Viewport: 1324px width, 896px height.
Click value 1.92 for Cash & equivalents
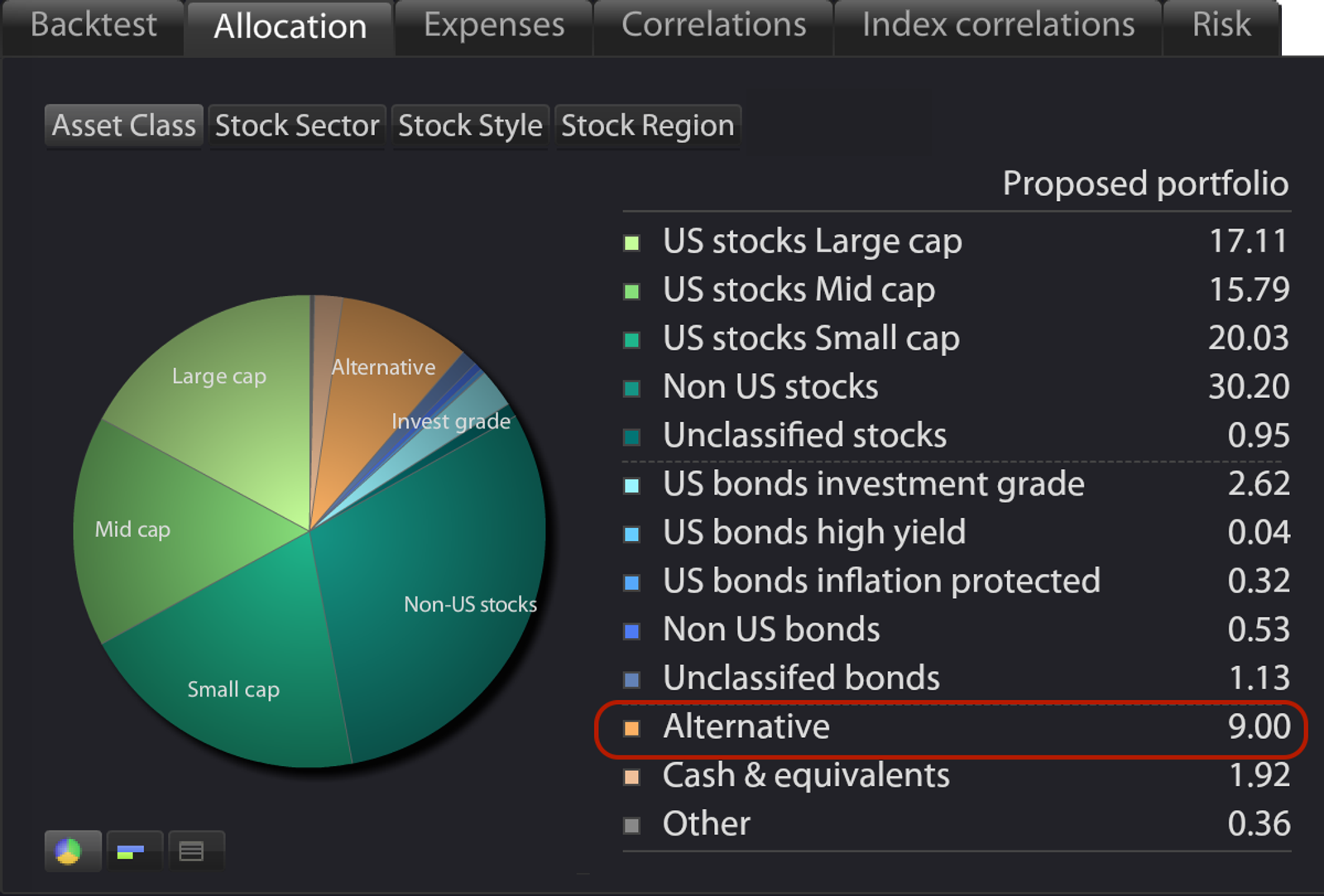(x=1259, y=775)
